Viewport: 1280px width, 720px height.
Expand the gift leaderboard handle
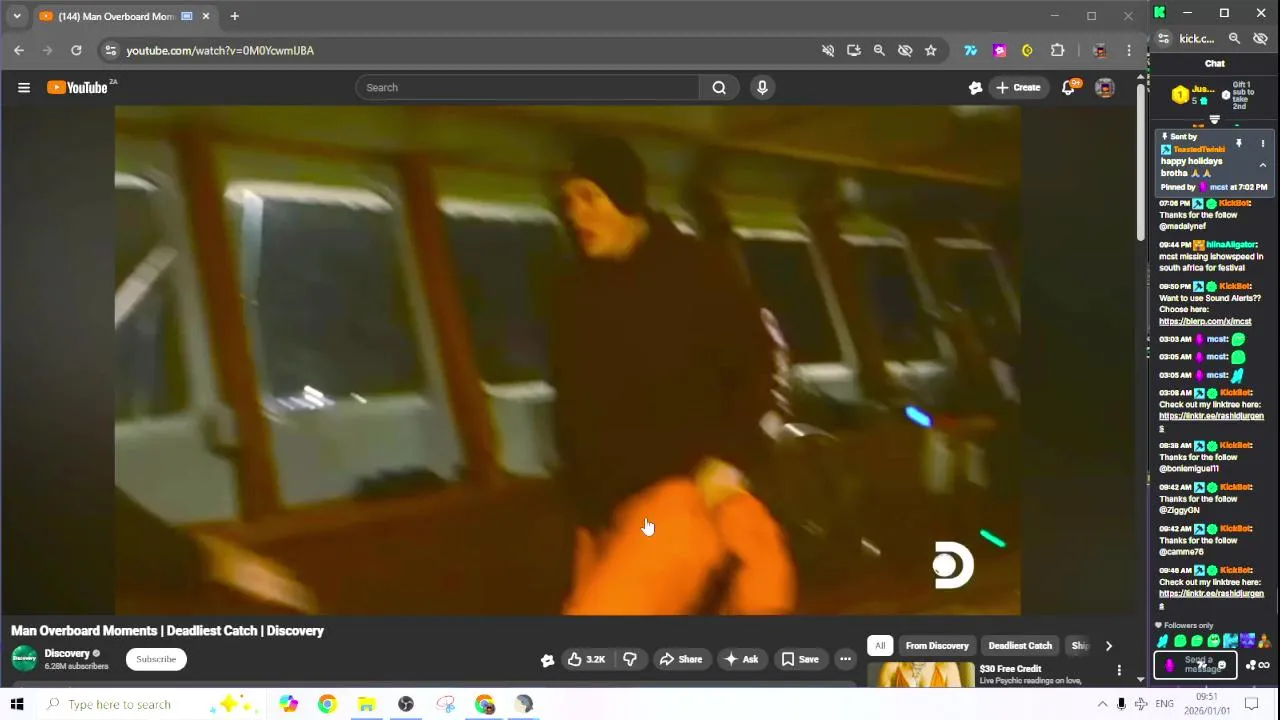point(1214,120)
